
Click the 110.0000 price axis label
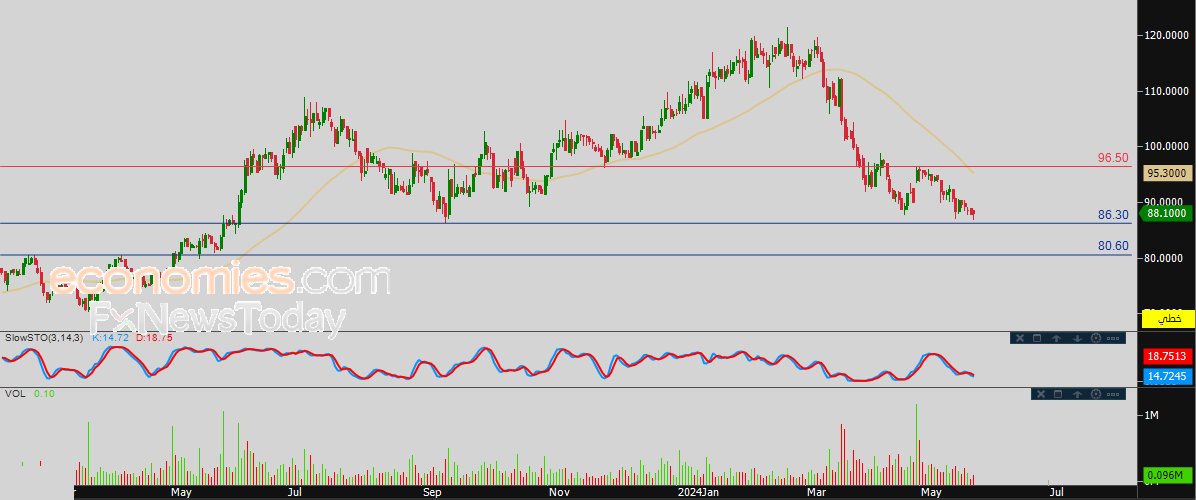1166,91
